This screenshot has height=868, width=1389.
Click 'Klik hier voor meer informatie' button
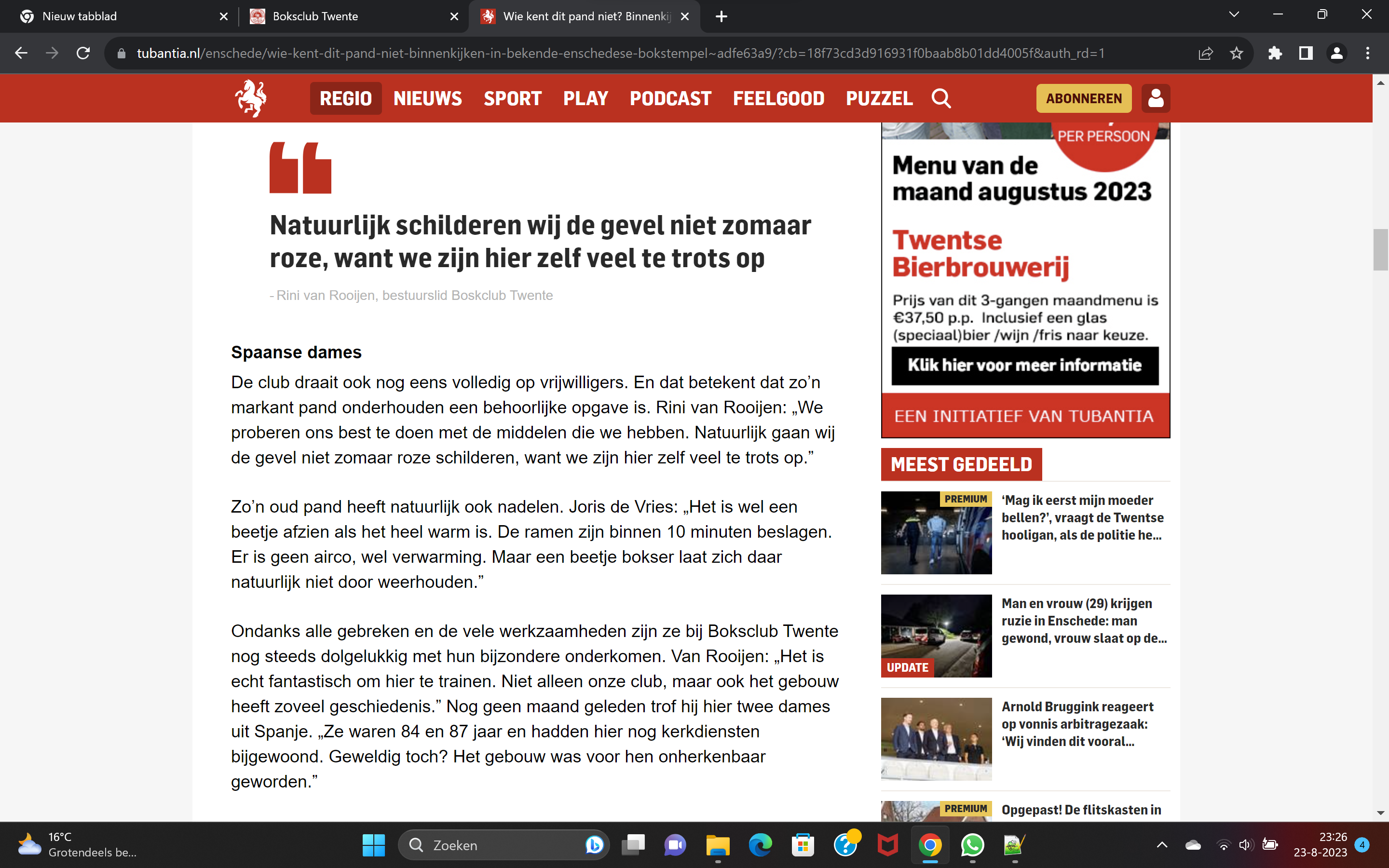click(1024, 366)
